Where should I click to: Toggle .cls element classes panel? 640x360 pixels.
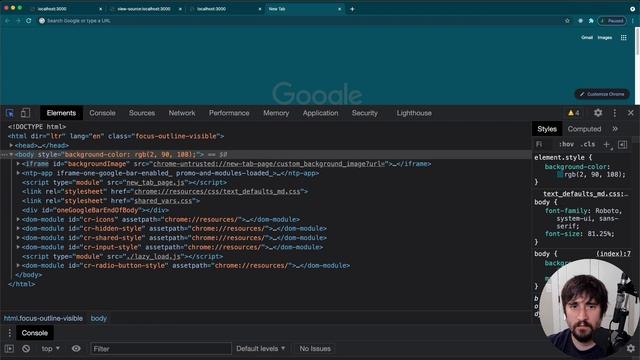coord(588,144)
